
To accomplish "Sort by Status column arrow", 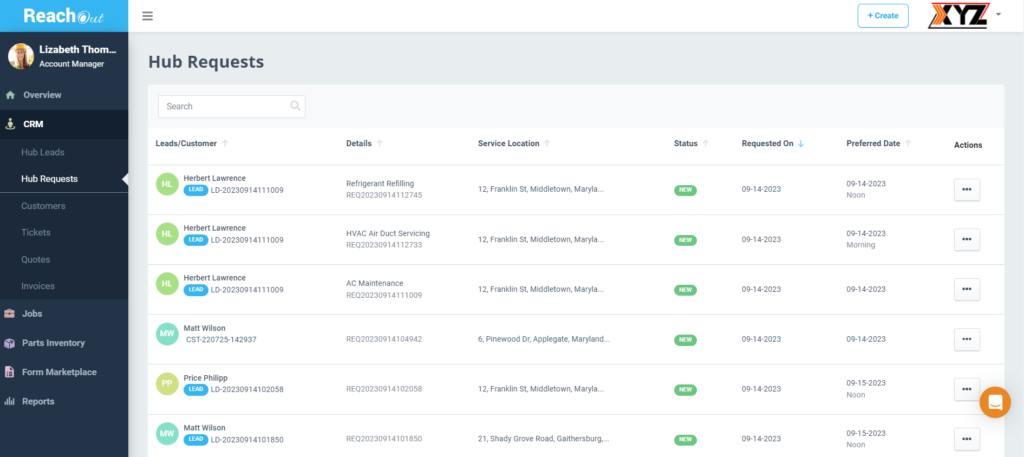I will [705, 144].
